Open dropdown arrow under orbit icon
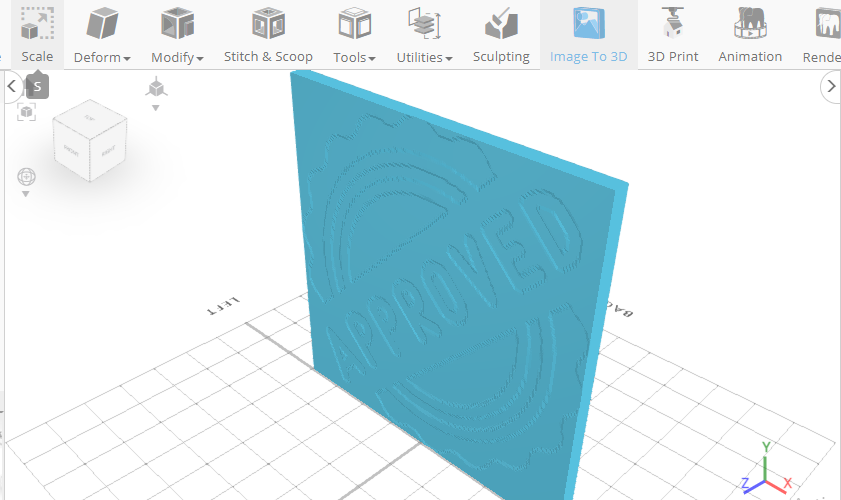This screenshot has width=841, height=500. pos(25,194)
